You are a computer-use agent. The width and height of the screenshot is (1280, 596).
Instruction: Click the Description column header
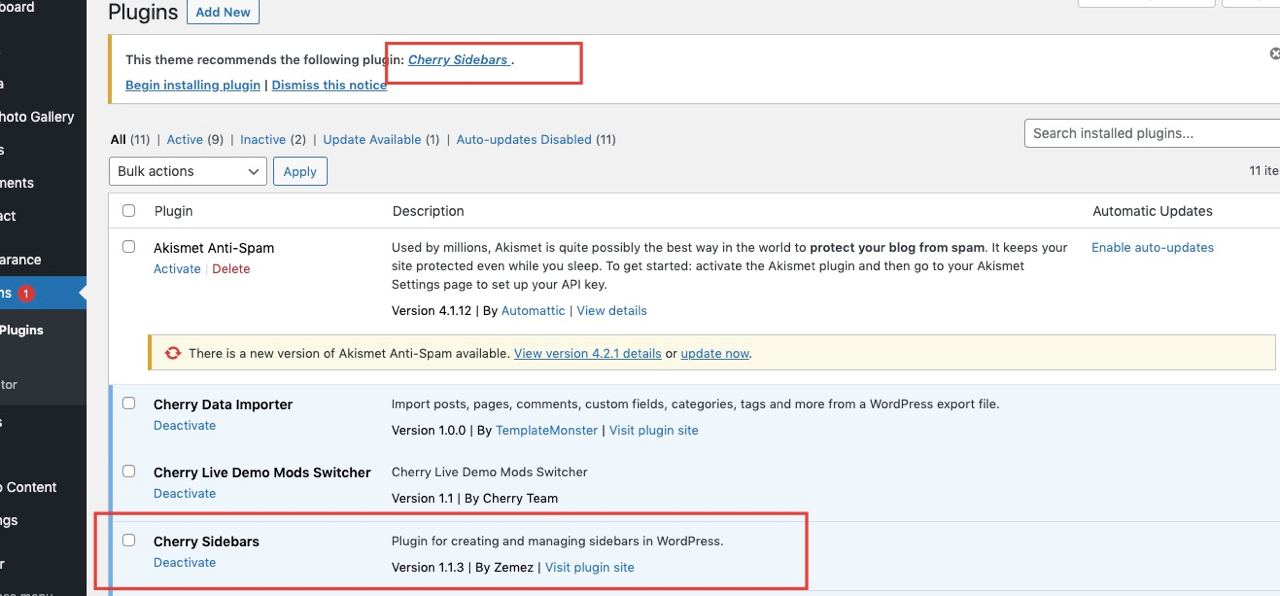(x=428, y=211)
